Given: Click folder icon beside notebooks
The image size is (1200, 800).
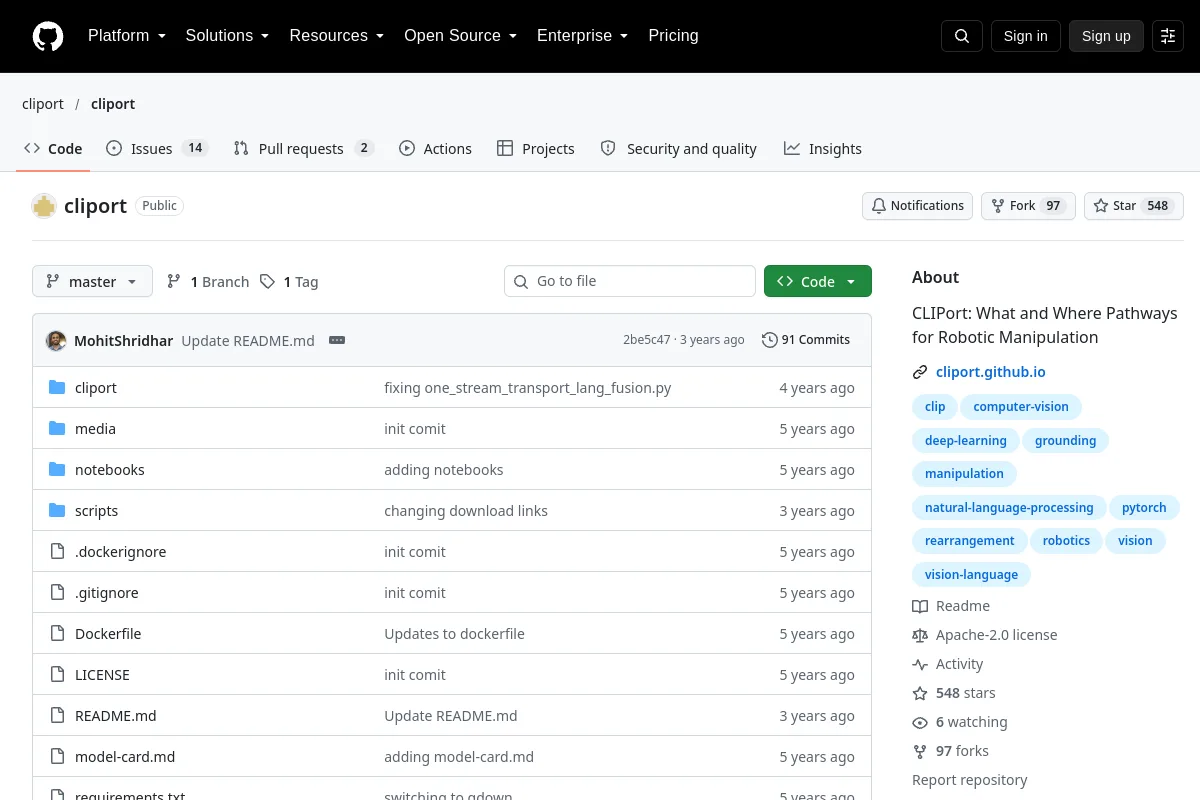Looking at the screenshot, I should 57,470.
